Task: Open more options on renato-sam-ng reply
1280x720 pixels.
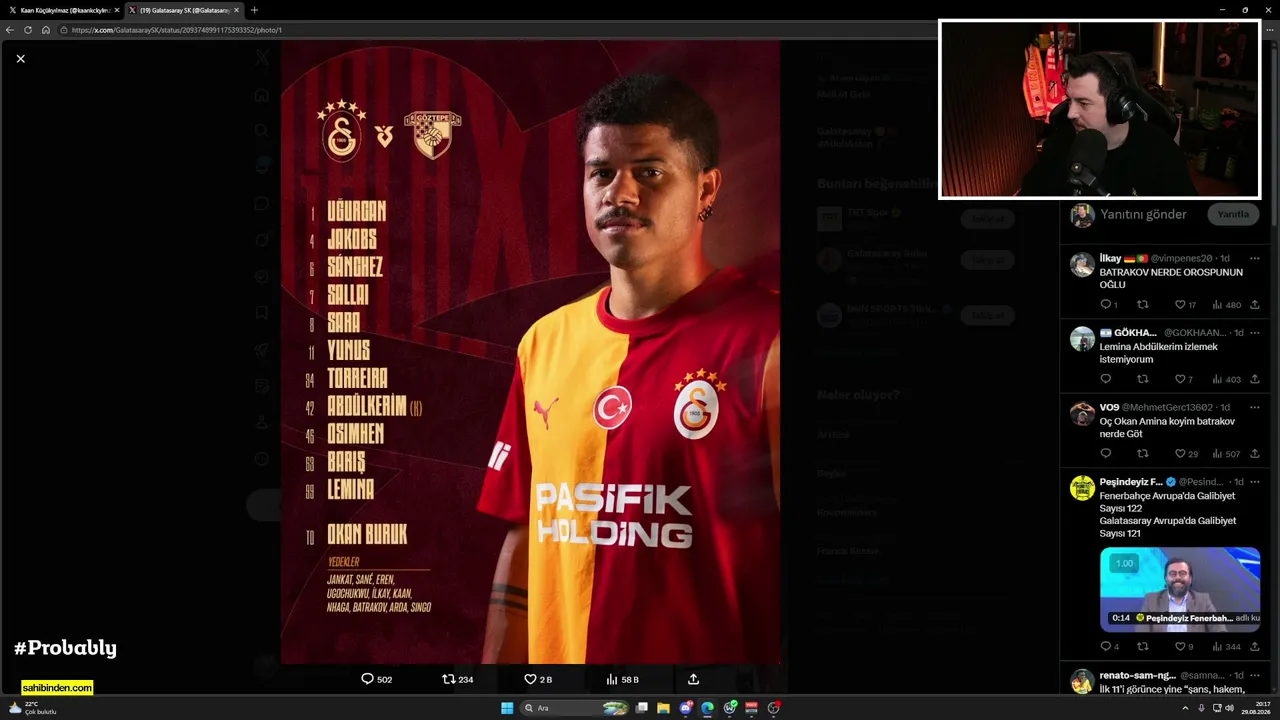Action: tap(1254, 675)
